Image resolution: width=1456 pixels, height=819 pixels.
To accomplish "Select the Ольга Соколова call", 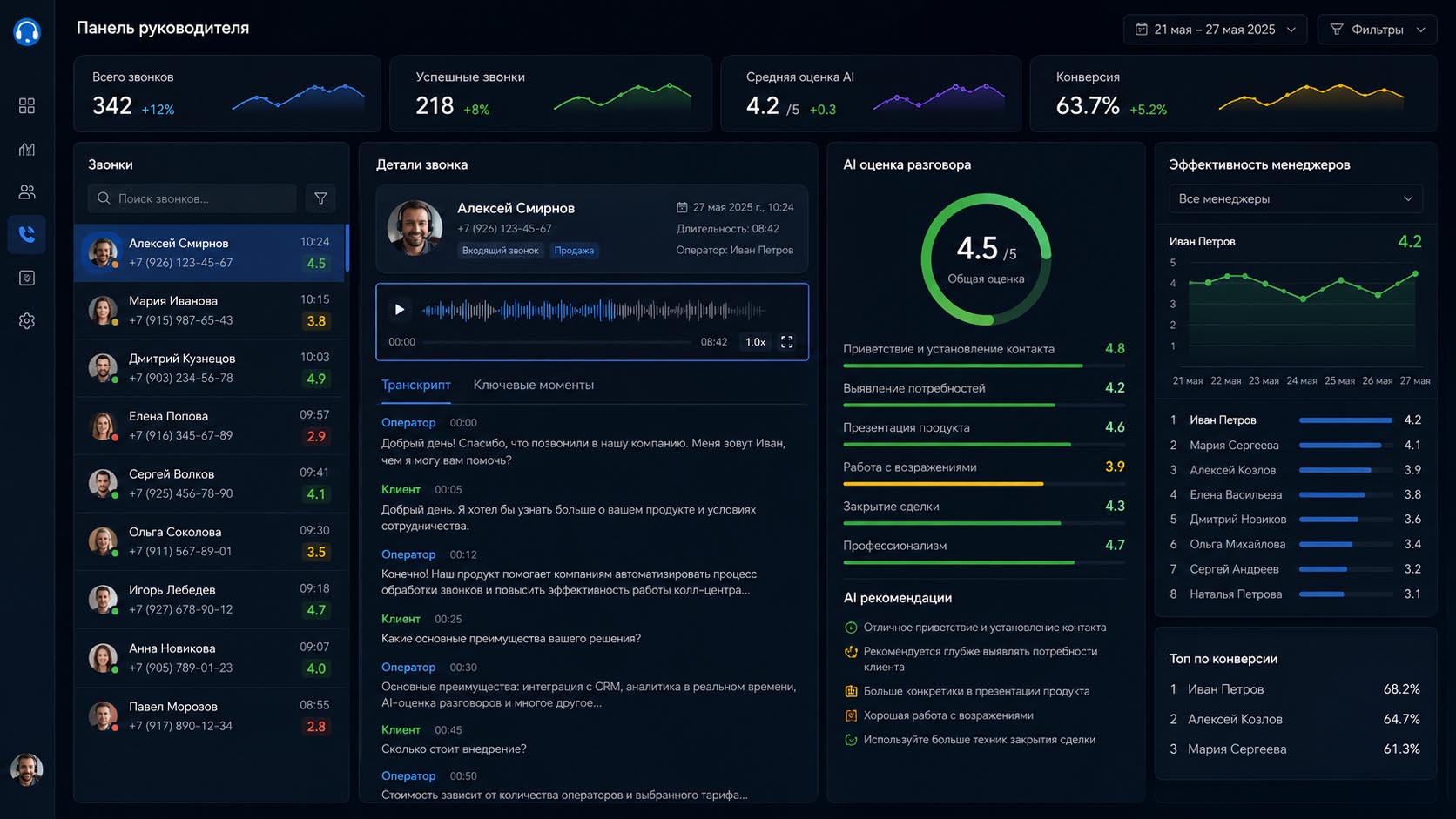I will click(211, 541).
